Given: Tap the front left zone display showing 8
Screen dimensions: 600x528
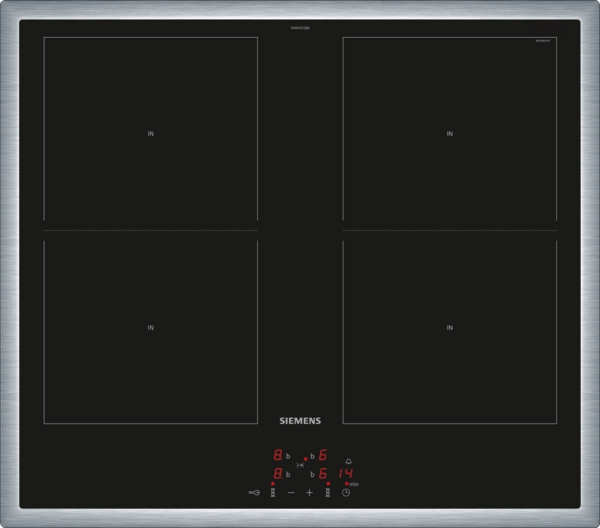Looking at the screenshot, I should [x=278, y=473].
